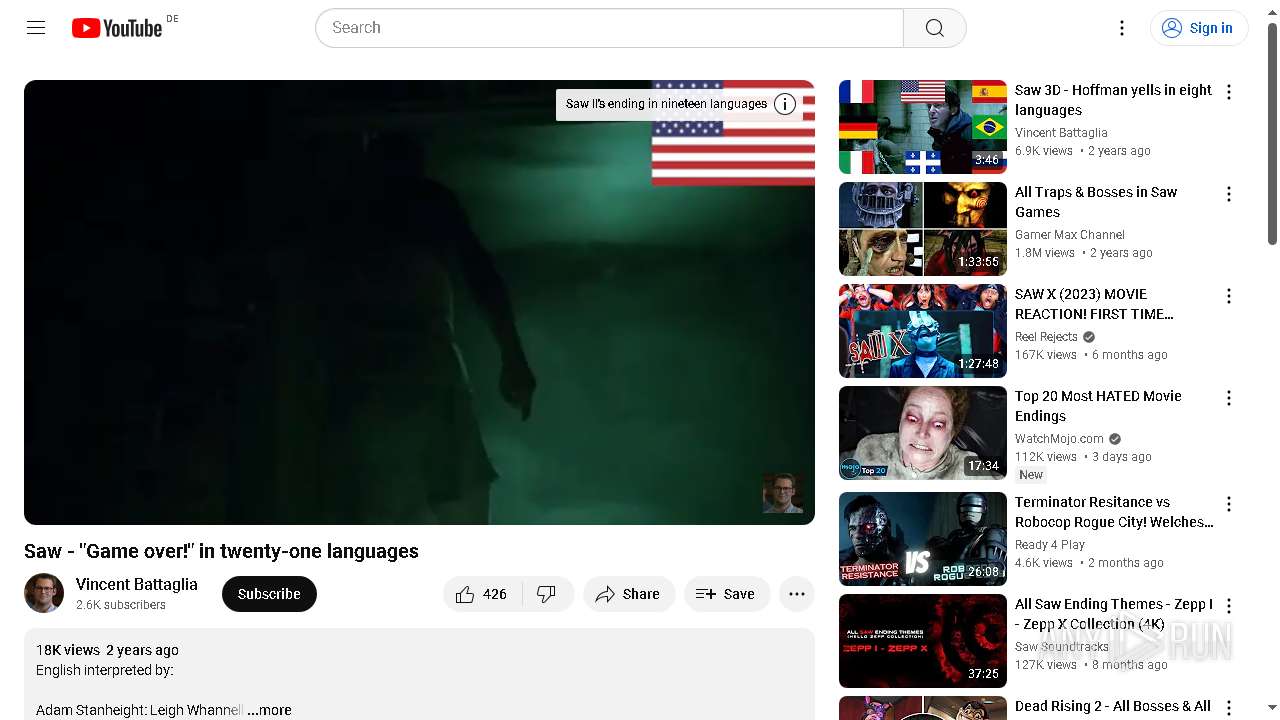Open All Saw Ending Themes title

(x=1113, y=614)
